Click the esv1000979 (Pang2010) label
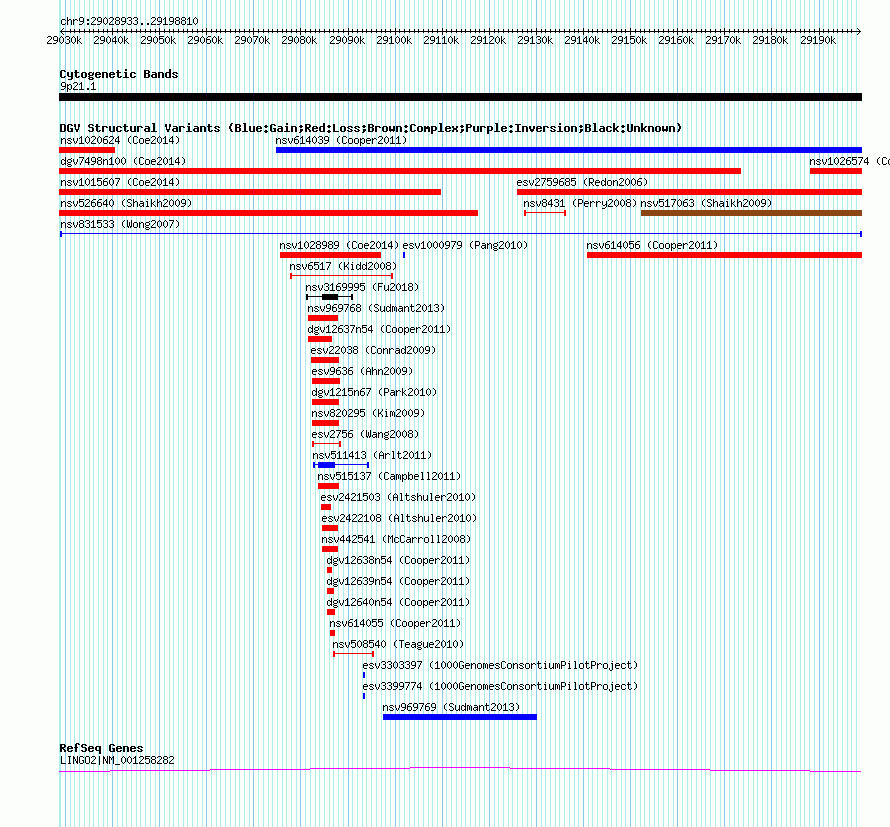Viewport: 890px width, 827px height. 465,245
